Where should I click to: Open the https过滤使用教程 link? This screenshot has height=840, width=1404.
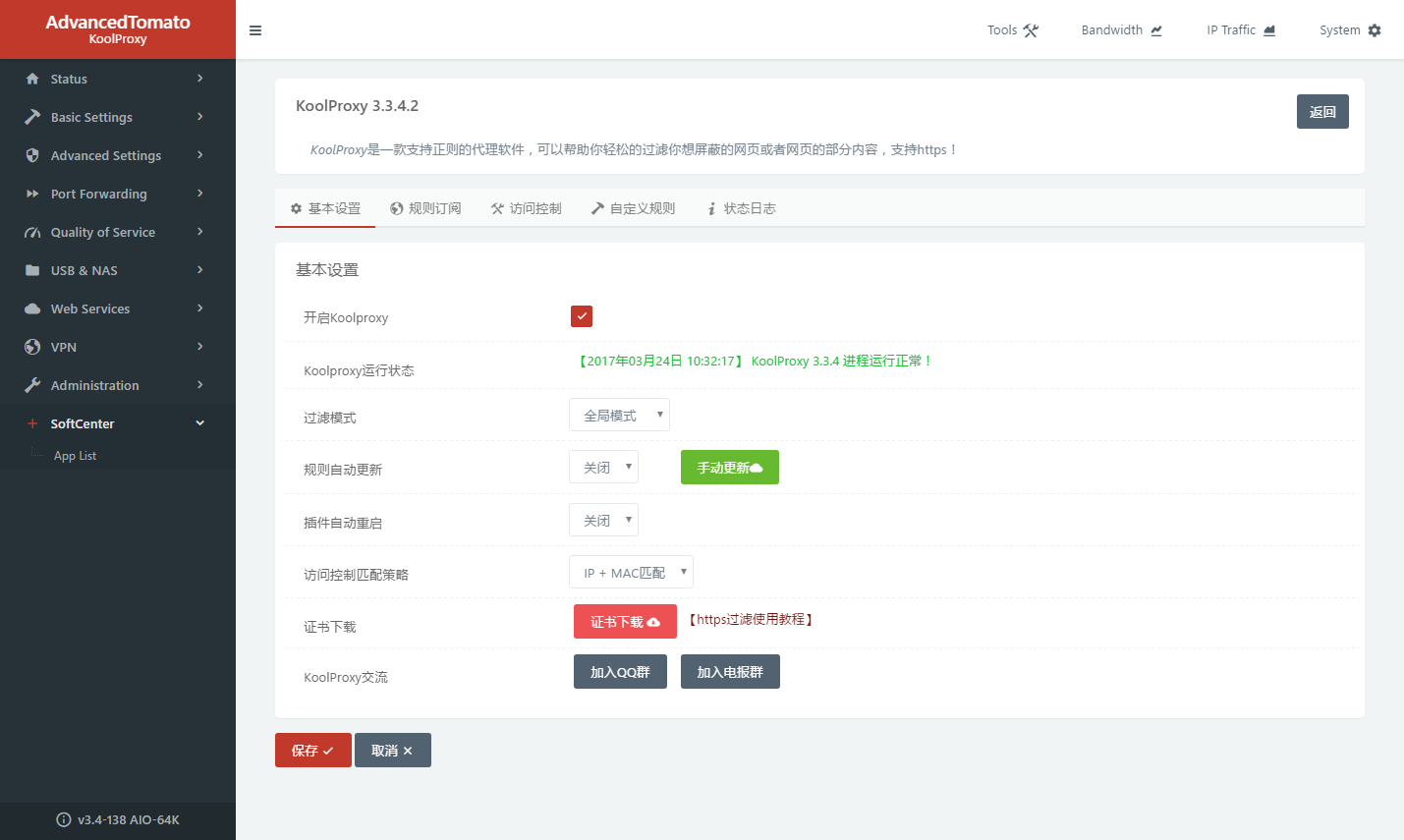[x=751, y=620]
